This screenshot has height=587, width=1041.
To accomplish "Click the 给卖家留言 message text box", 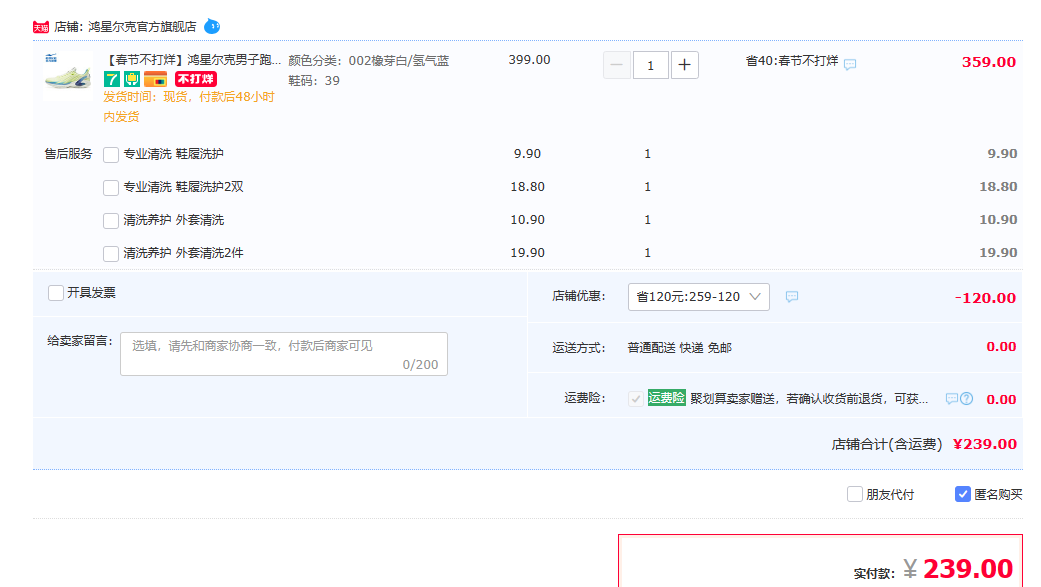I will pos(283,354).
